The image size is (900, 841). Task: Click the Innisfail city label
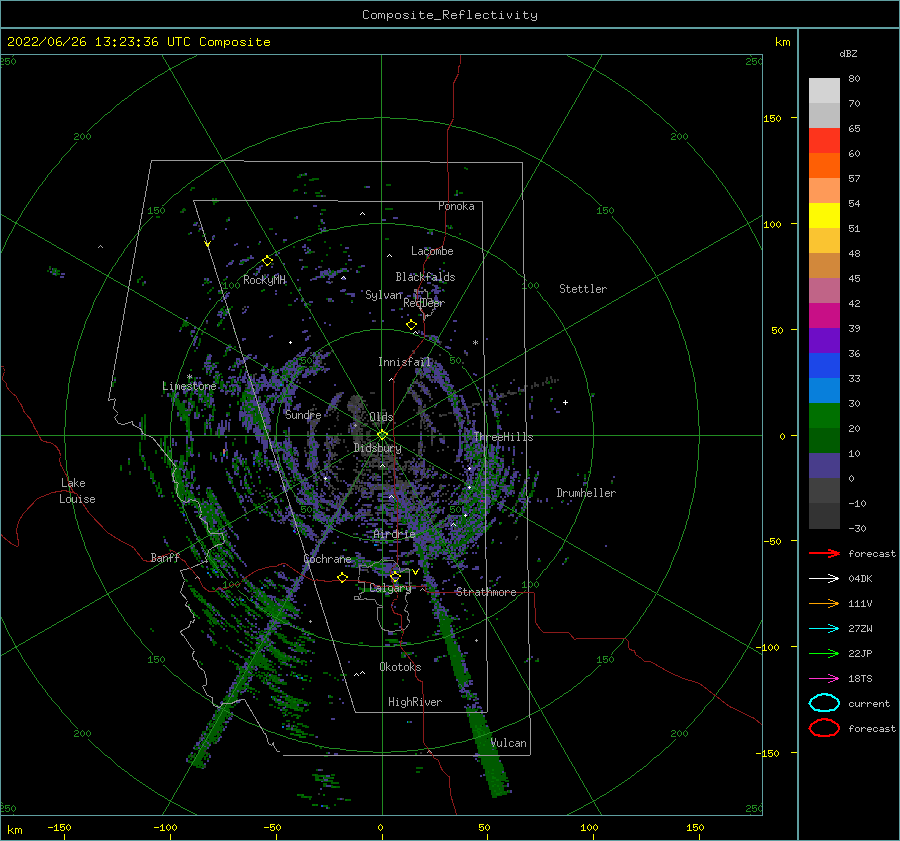(404, 362)
